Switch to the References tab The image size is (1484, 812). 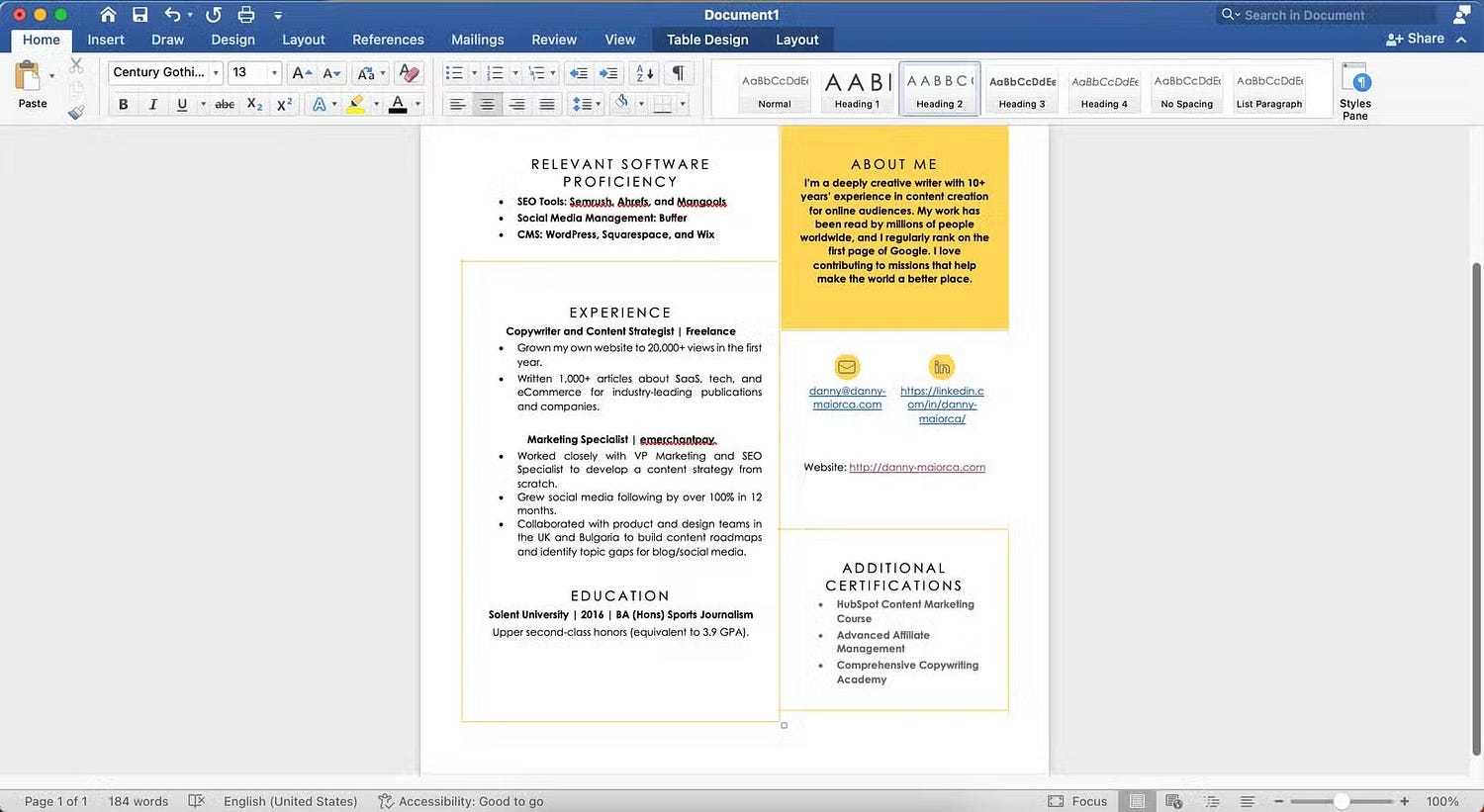(x=388, y=40)
